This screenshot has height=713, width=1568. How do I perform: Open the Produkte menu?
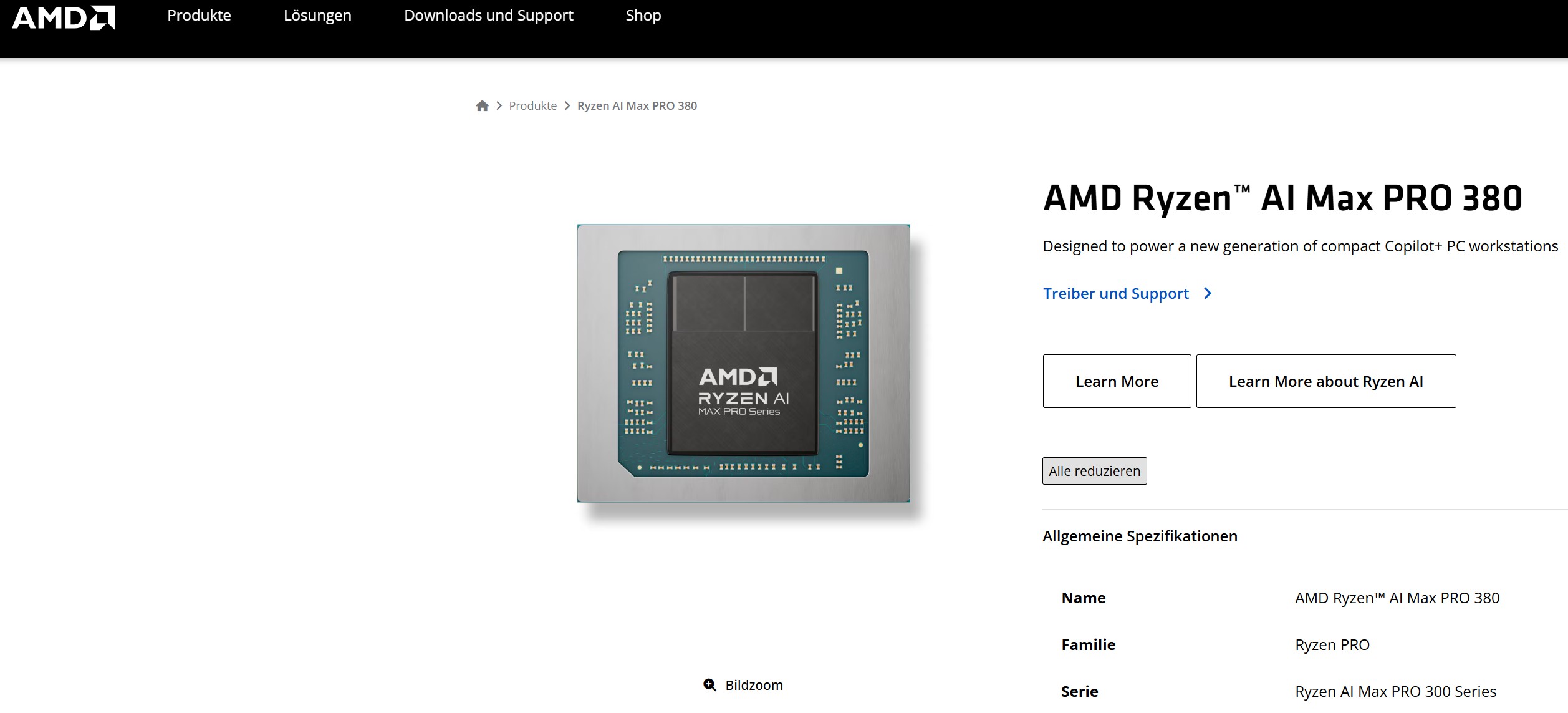198,15
